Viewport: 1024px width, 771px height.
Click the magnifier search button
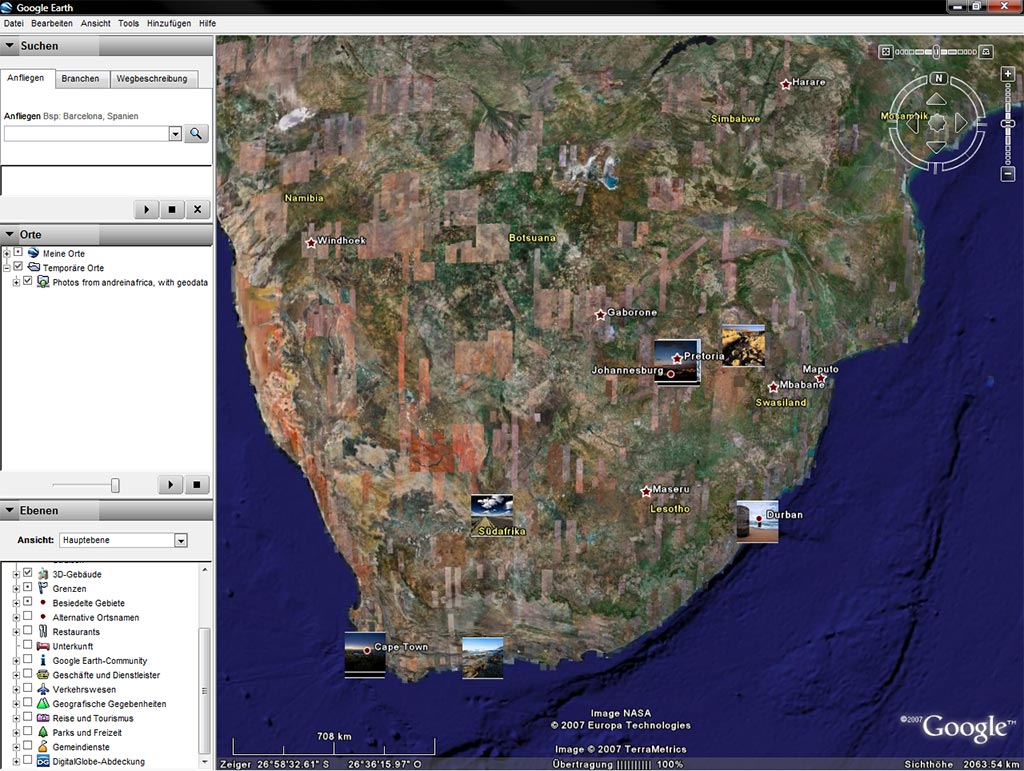(x=196, y=134)
